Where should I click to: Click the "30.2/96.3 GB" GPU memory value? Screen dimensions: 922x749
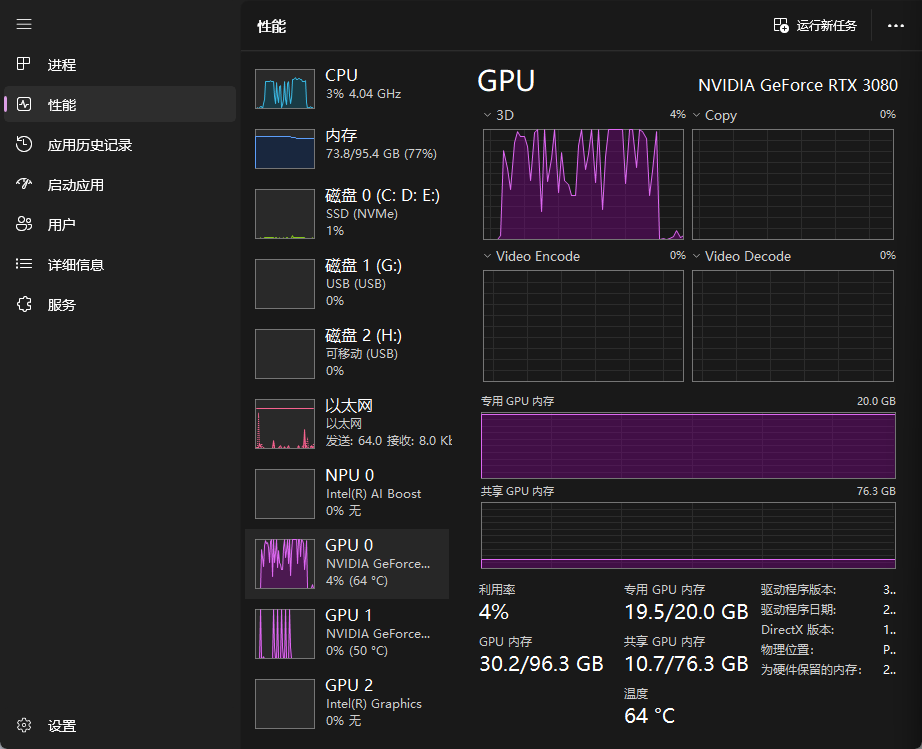tap(541, 664)
